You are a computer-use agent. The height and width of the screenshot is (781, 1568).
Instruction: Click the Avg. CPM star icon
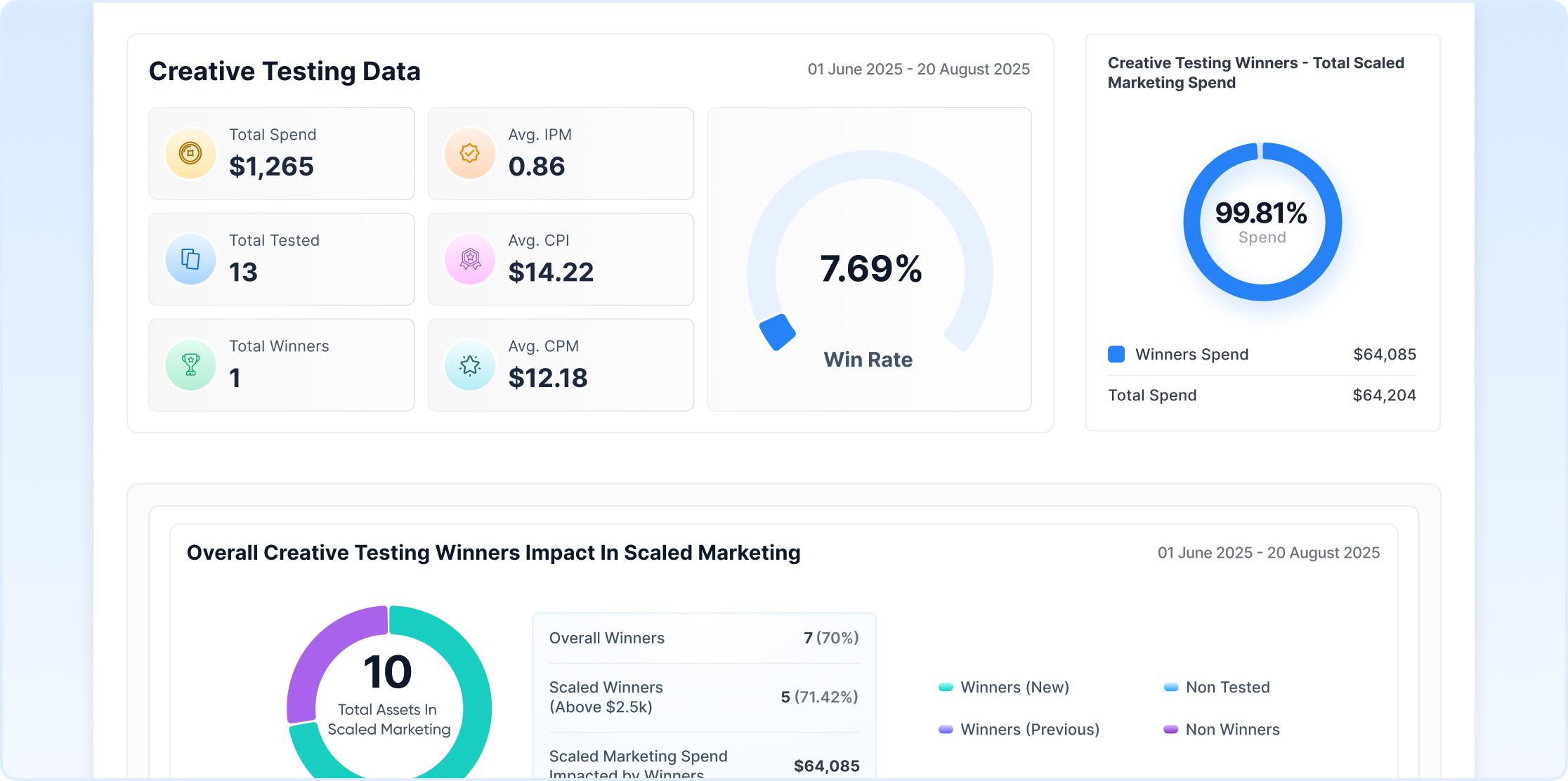point(469,365)
